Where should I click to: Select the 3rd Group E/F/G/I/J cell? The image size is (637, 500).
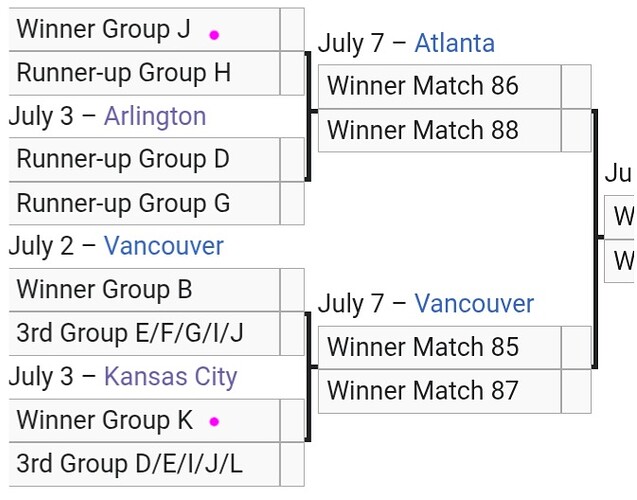[144, 333]
